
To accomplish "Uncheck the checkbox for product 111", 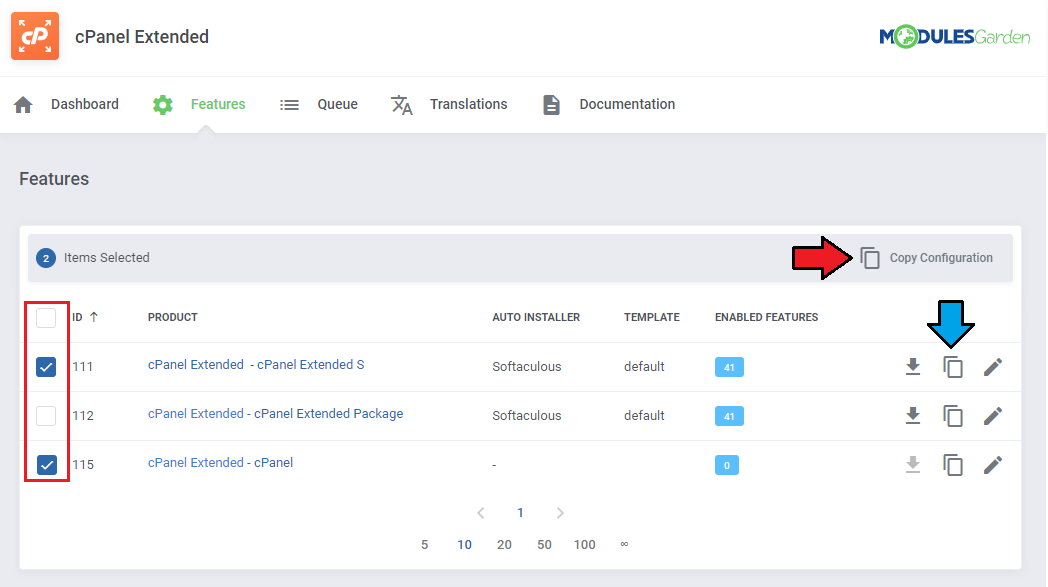I will pyautogui.click(x=46, y=367).
